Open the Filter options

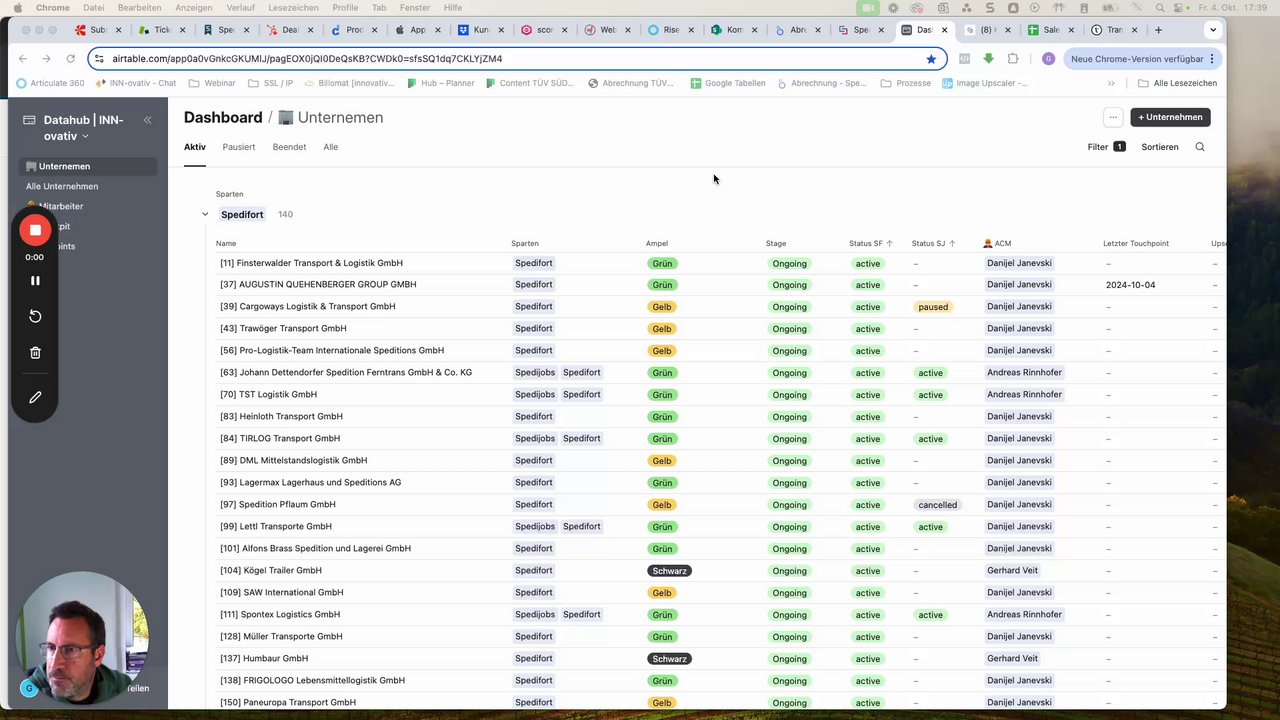pos(1106,147)
